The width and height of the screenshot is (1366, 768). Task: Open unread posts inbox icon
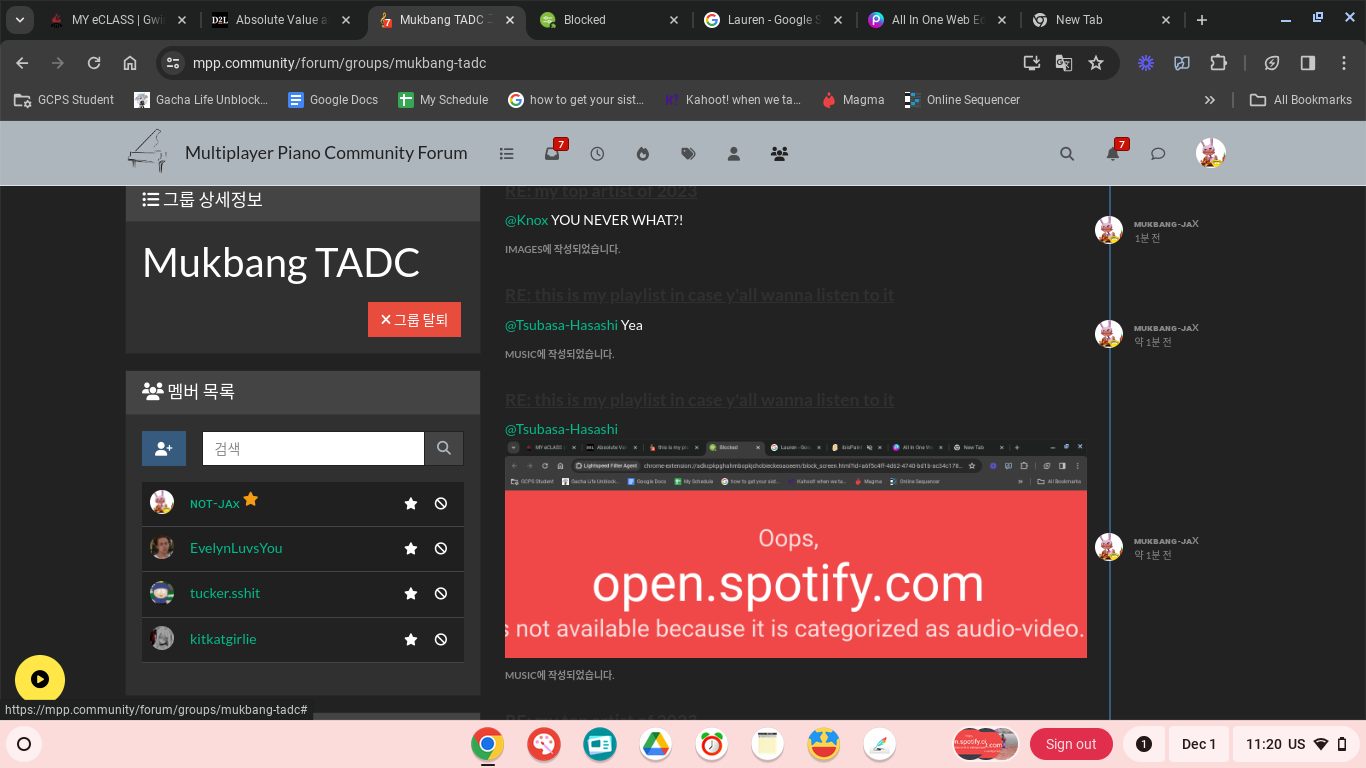click(553, 153)
